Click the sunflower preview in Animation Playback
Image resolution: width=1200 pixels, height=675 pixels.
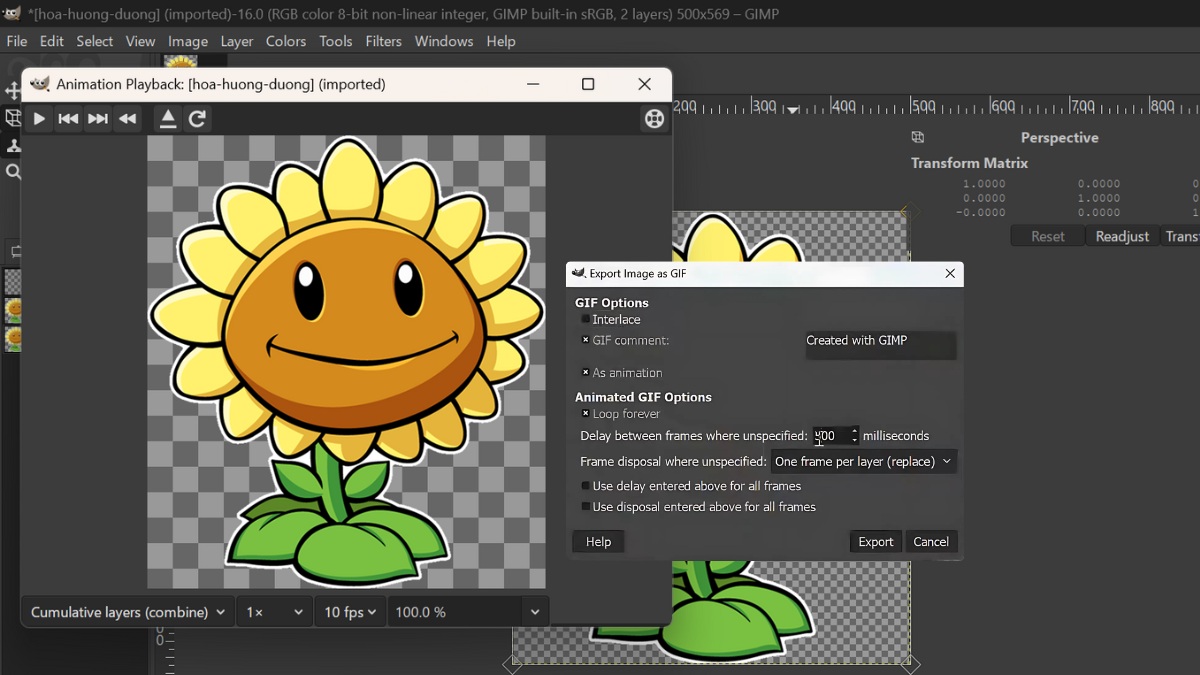tap(347, 362)
